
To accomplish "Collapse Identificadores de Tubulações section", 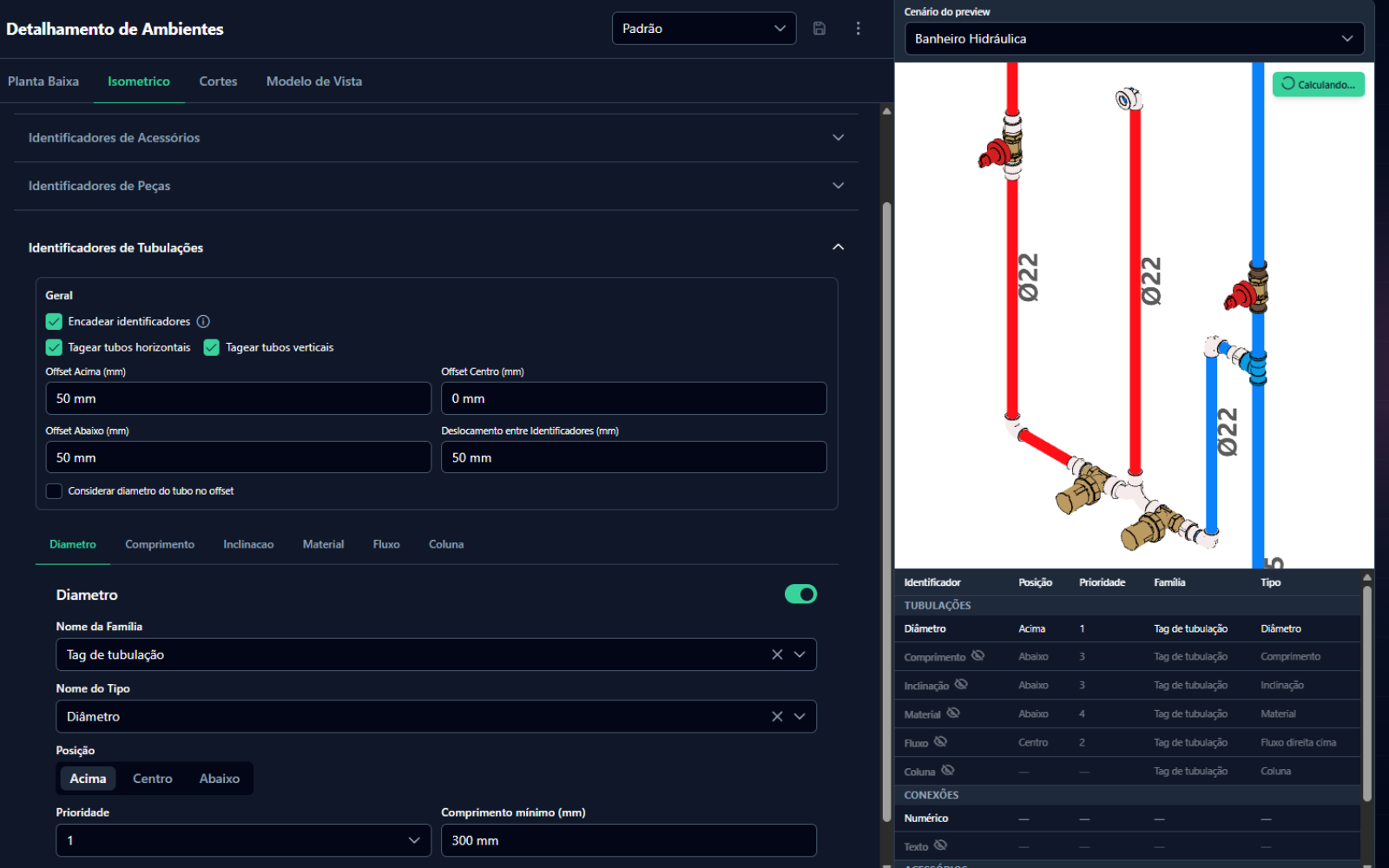I will tap(436, 247).
